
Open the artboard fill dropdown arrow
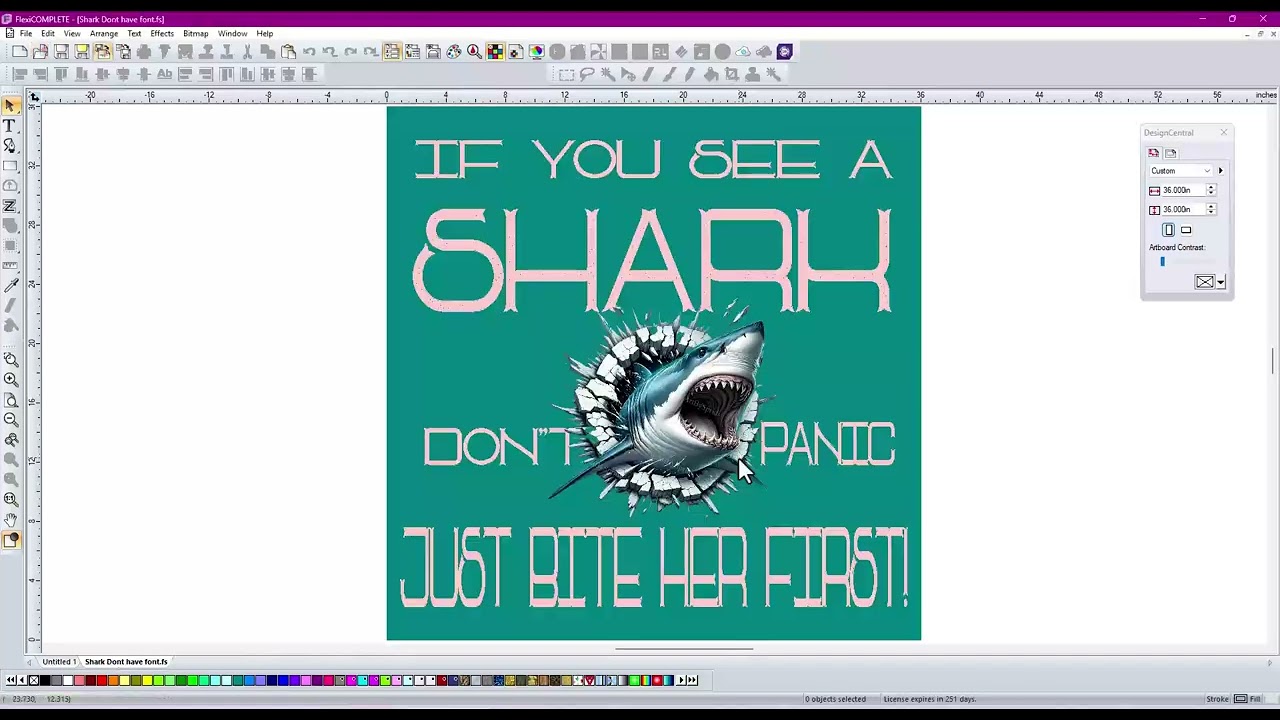pos(1221,283)
